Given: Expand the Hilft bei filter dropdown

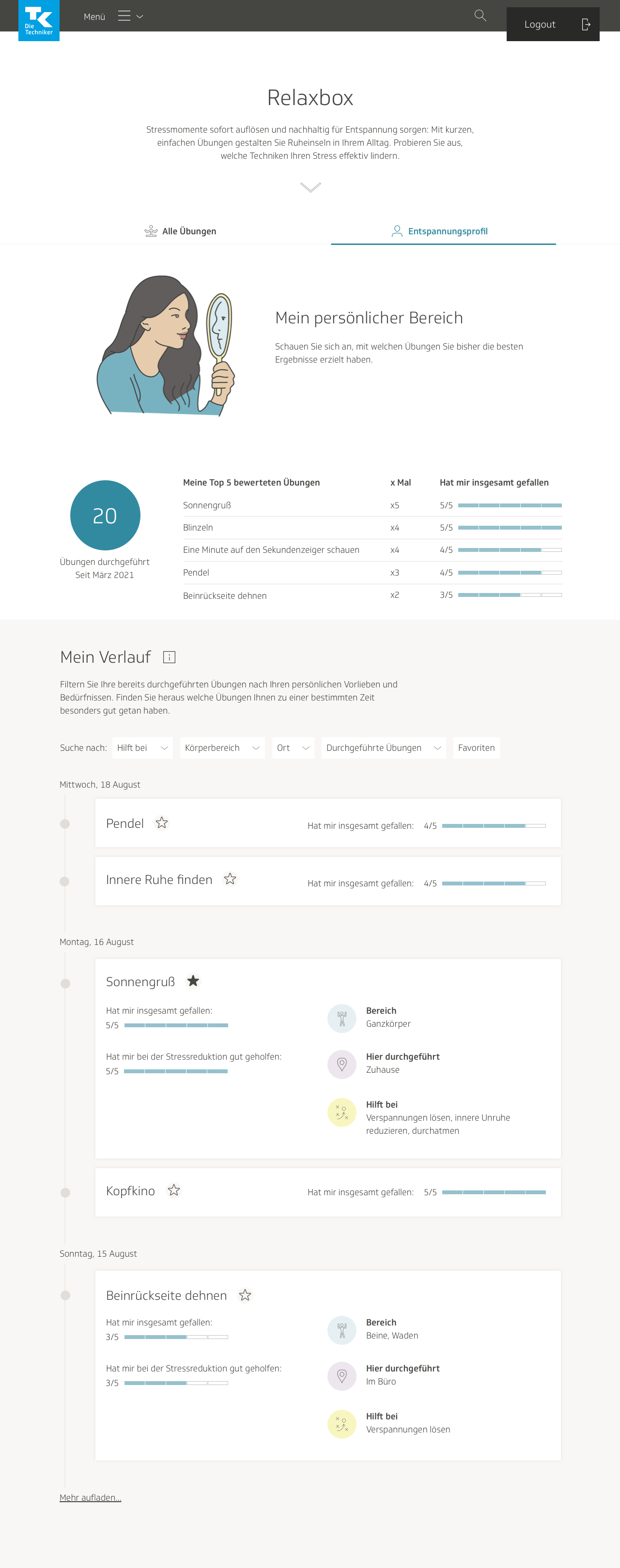Looking at the screenshot, I should tap(142, 747).
